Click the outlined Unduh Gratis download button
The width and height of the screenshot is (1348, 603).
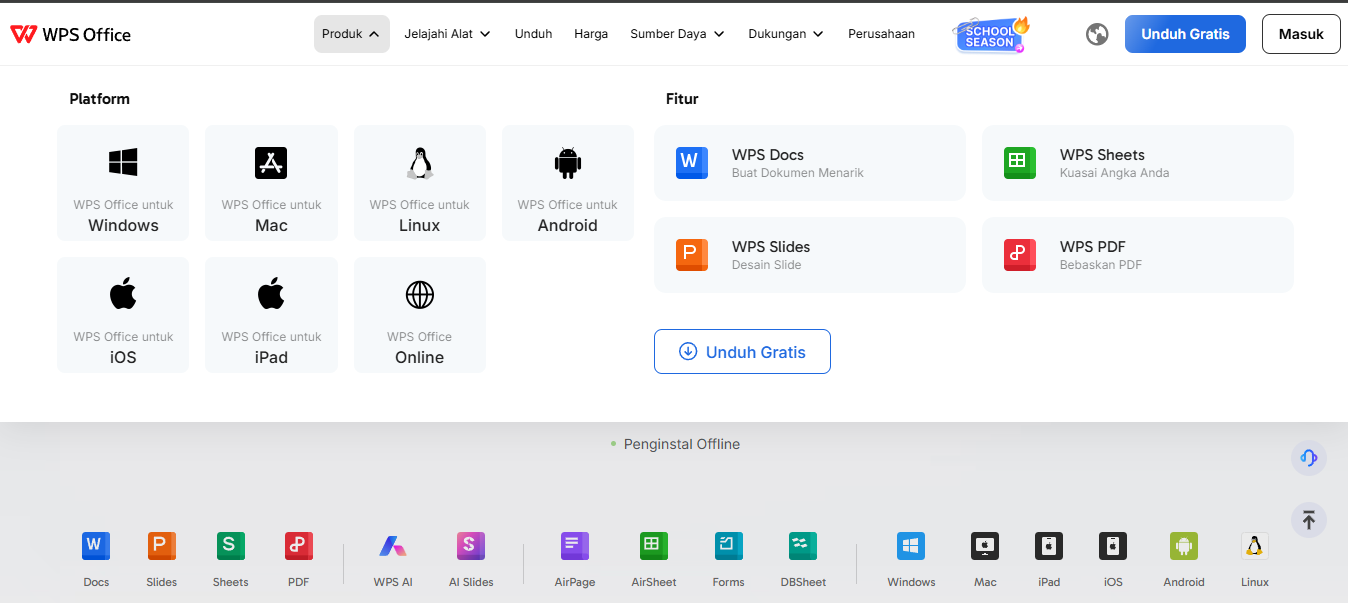(742, 352)
